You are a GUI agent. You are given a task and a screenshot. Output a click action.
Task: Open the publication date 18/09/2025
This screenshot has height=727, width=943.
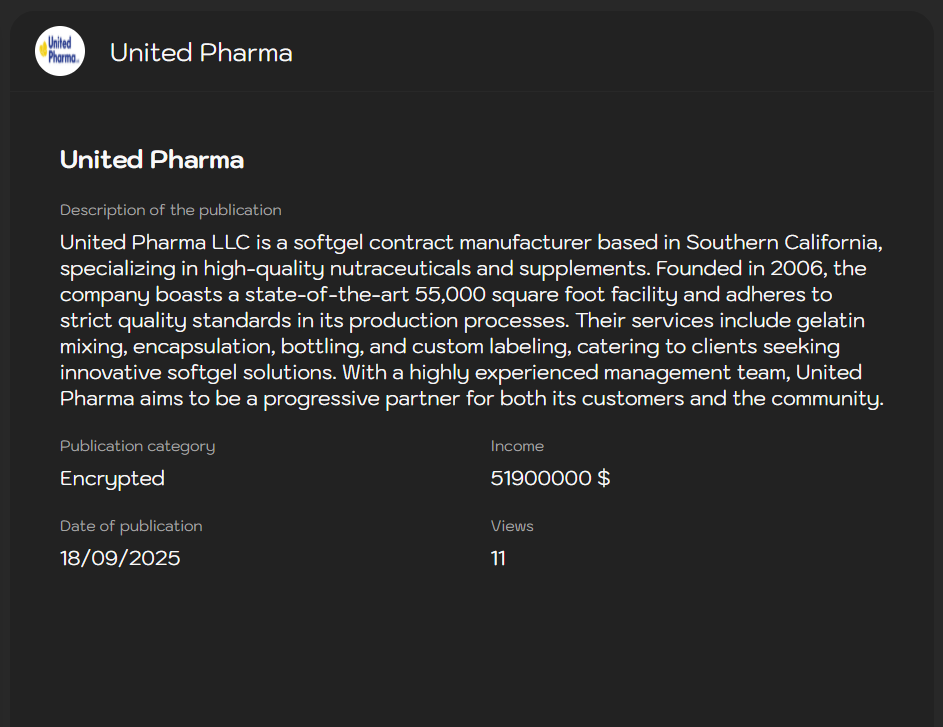(x=120, y=558)
